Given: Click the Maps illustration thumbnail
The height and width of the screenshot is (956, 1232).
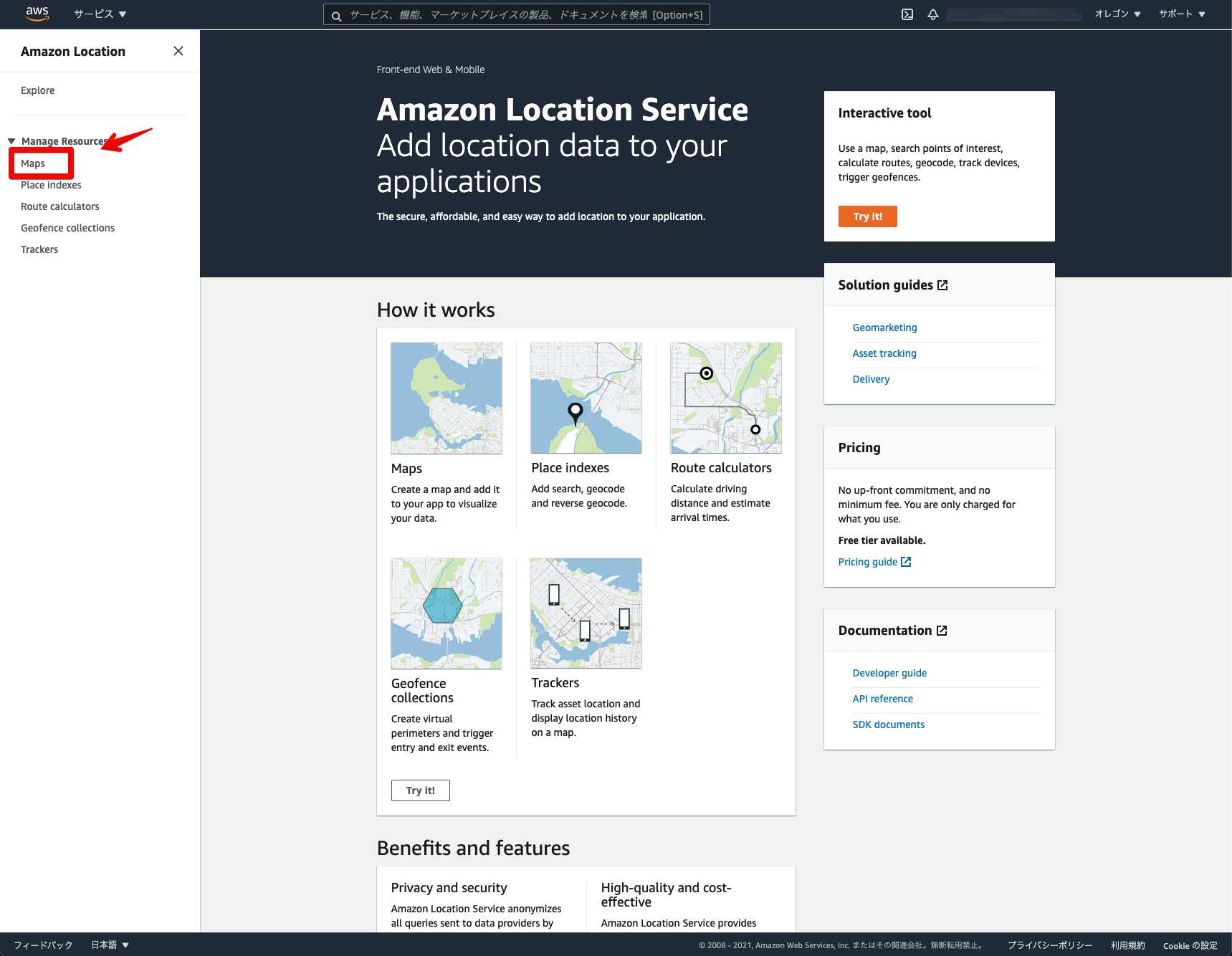Looking at the screenshot, I should click(447, 398).
